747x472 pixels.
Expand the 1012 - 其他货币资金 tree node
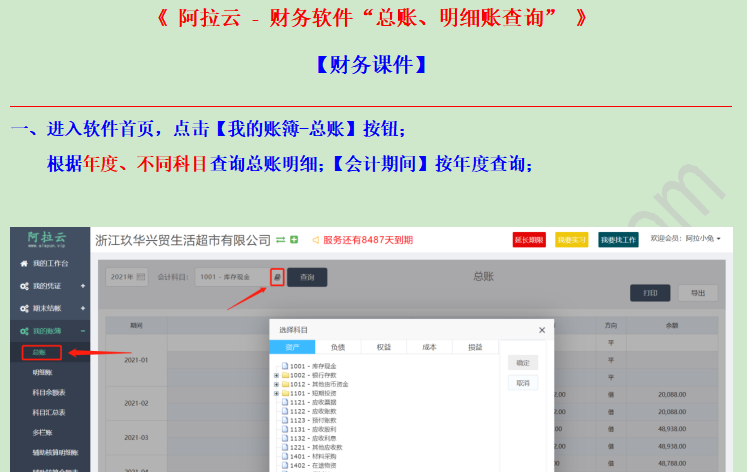click(276, 384)
